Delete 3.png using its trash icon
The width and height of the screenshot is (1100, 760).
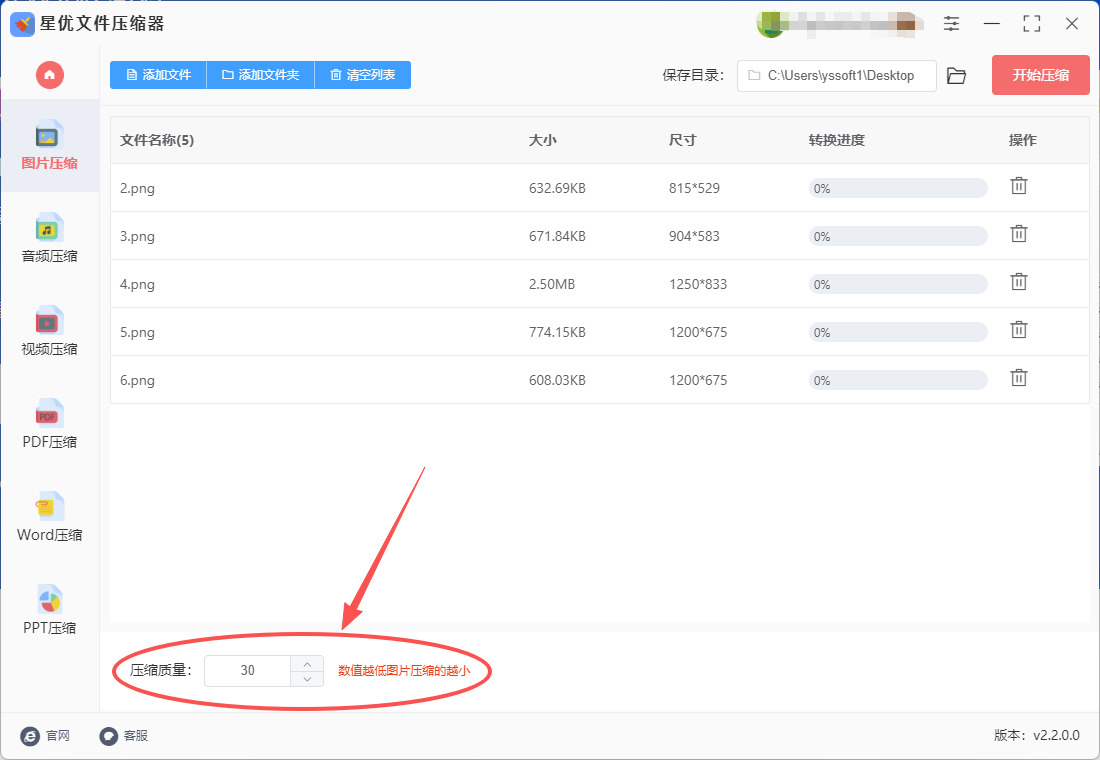[1019, 234]
